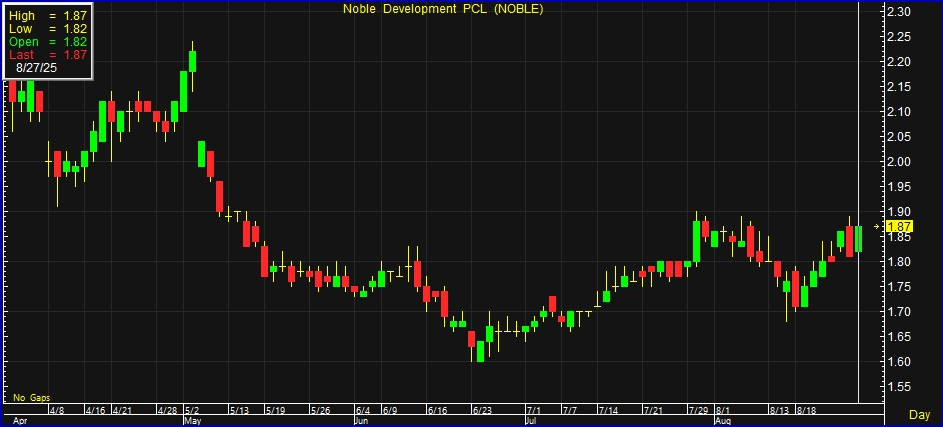The height and width of the screenshot is (427, 943).
Task: Click the 8/27/25 date in data box
Action: [x=37, y=69]
